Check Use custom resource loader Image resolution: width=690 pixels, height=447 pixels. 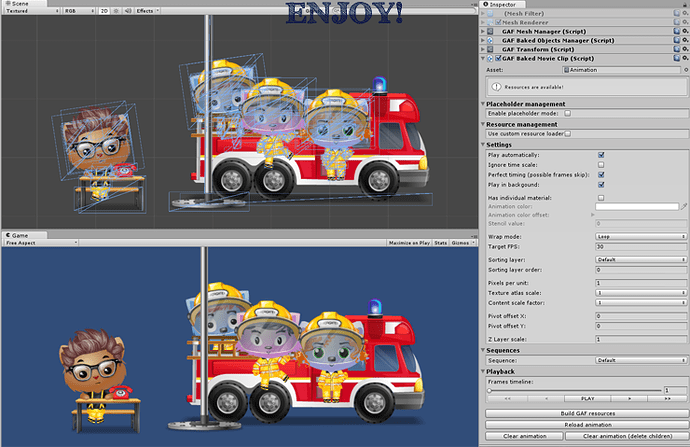click(x=568, y=134)
